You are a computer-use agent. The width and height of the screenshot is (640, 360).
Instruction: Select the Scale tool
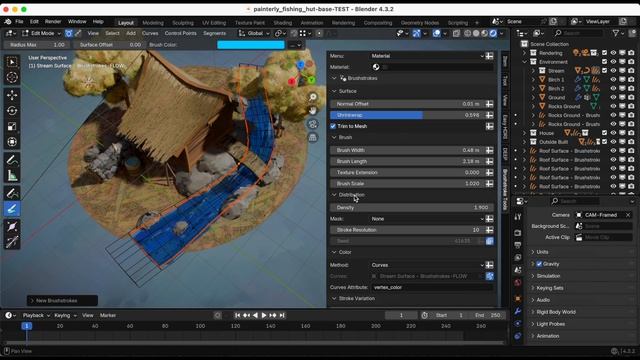[12, 126]
